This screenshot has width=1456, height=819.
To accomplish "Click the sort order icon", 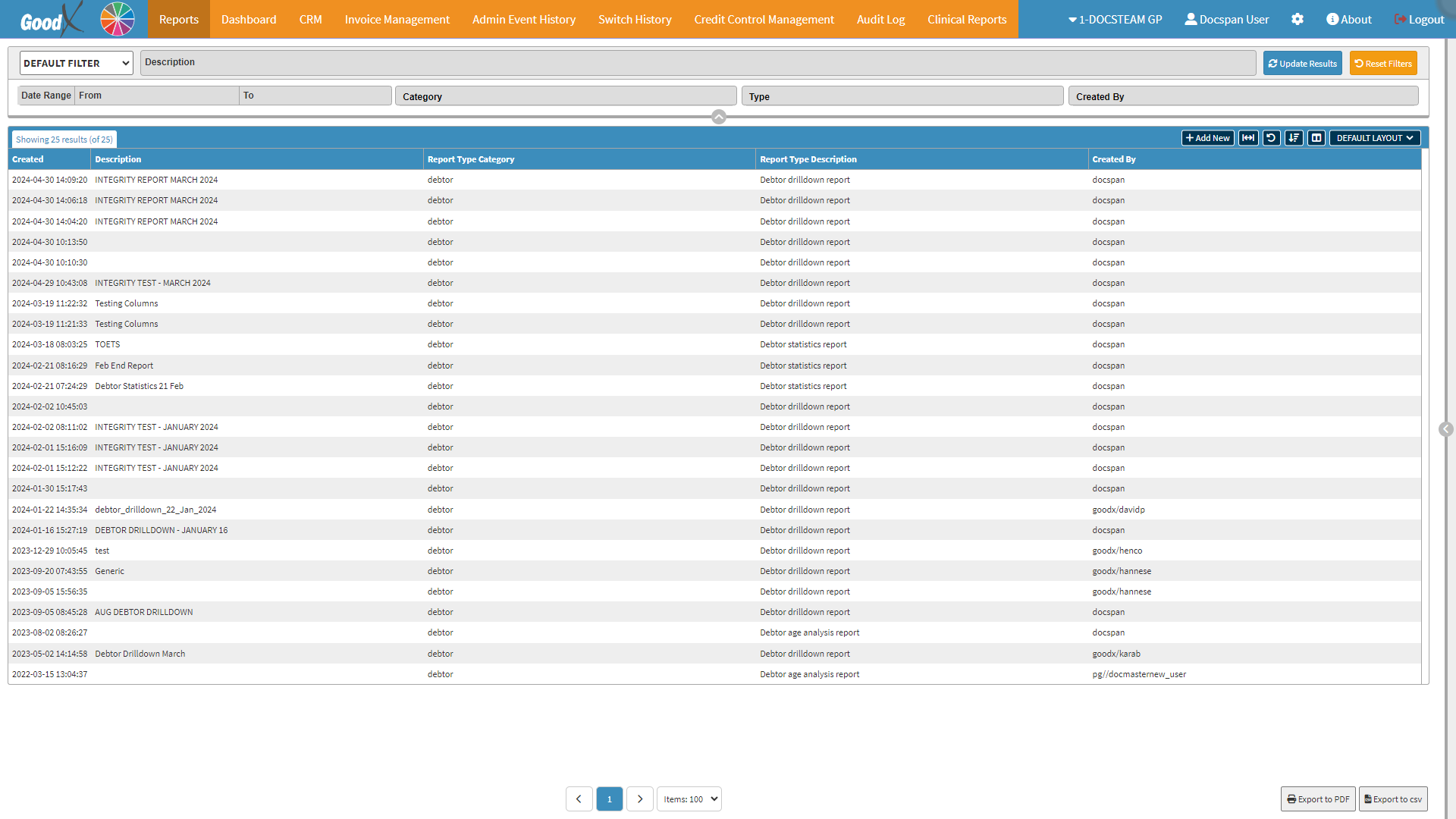I will pos(1294,138).
